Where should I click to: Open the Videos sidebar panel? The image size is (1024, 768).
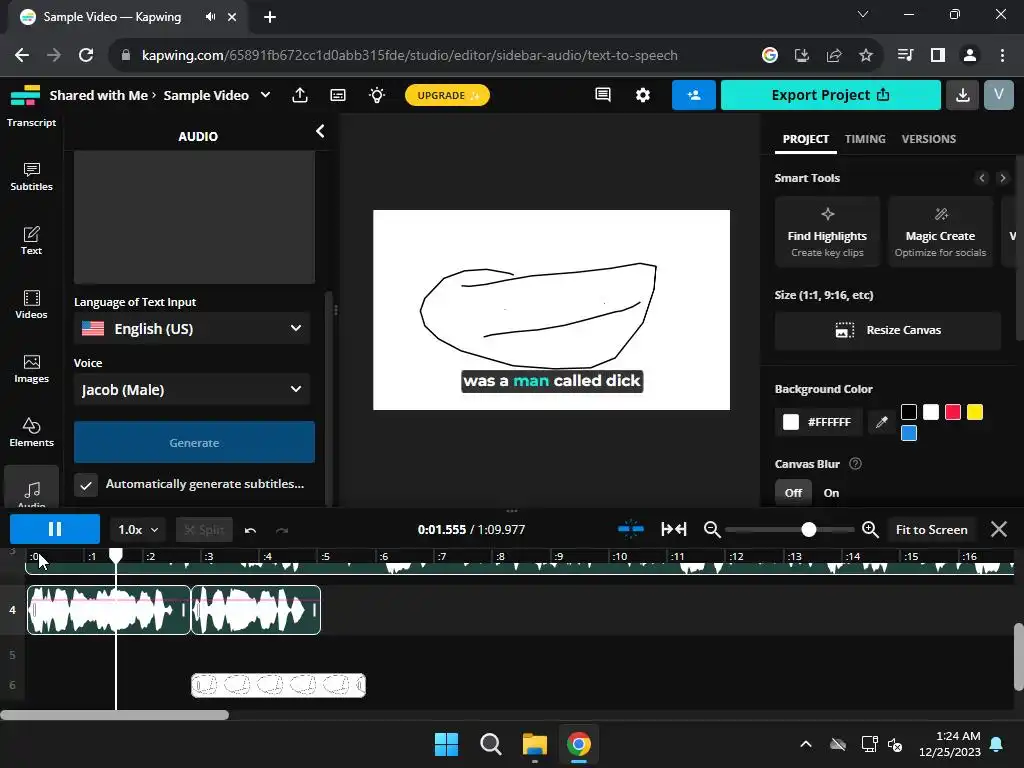coord(31,305)
